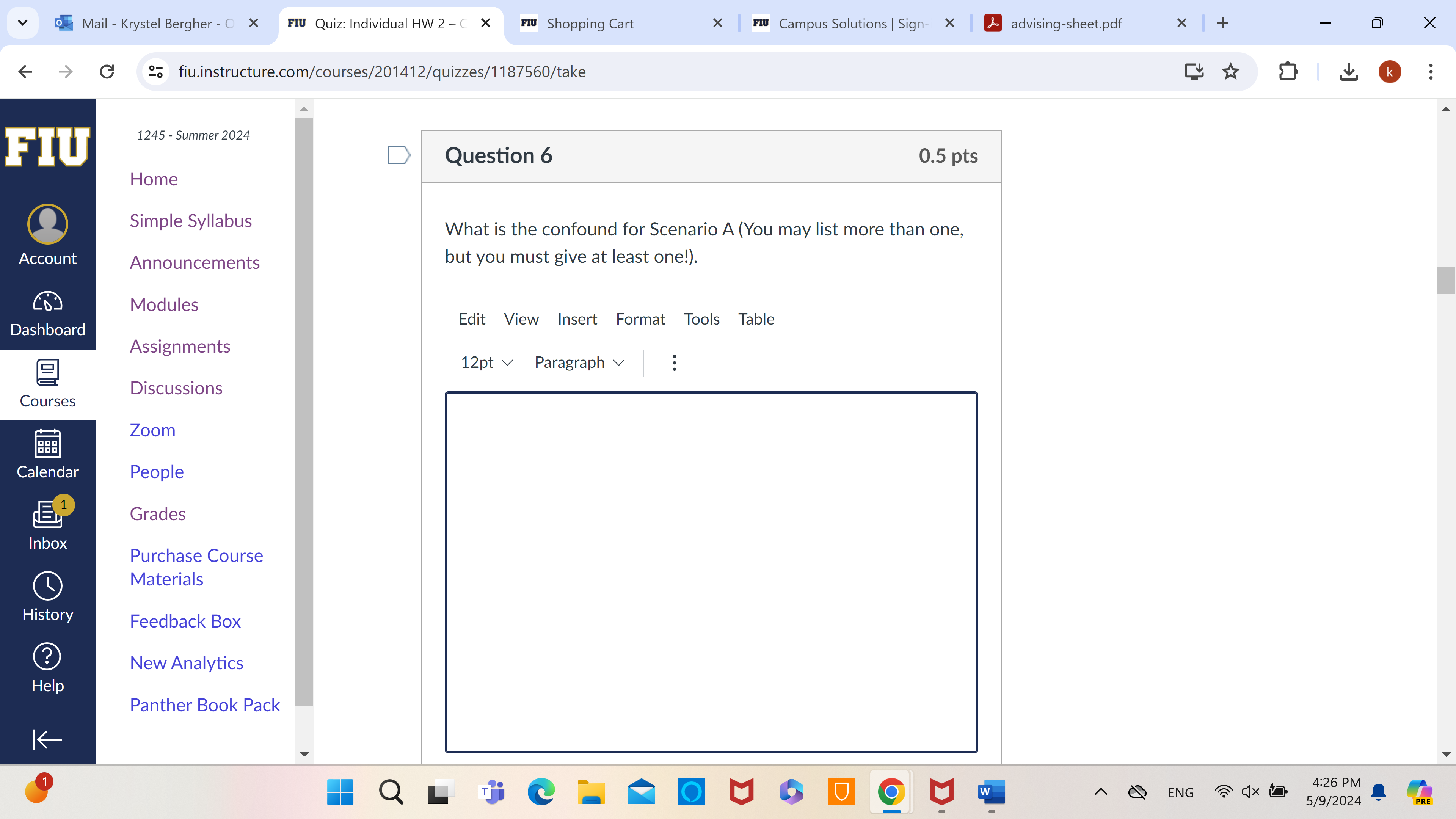The width and height of the screenshot is (1456, 819).
Task: Reload the quiz page
Action: 107,72
